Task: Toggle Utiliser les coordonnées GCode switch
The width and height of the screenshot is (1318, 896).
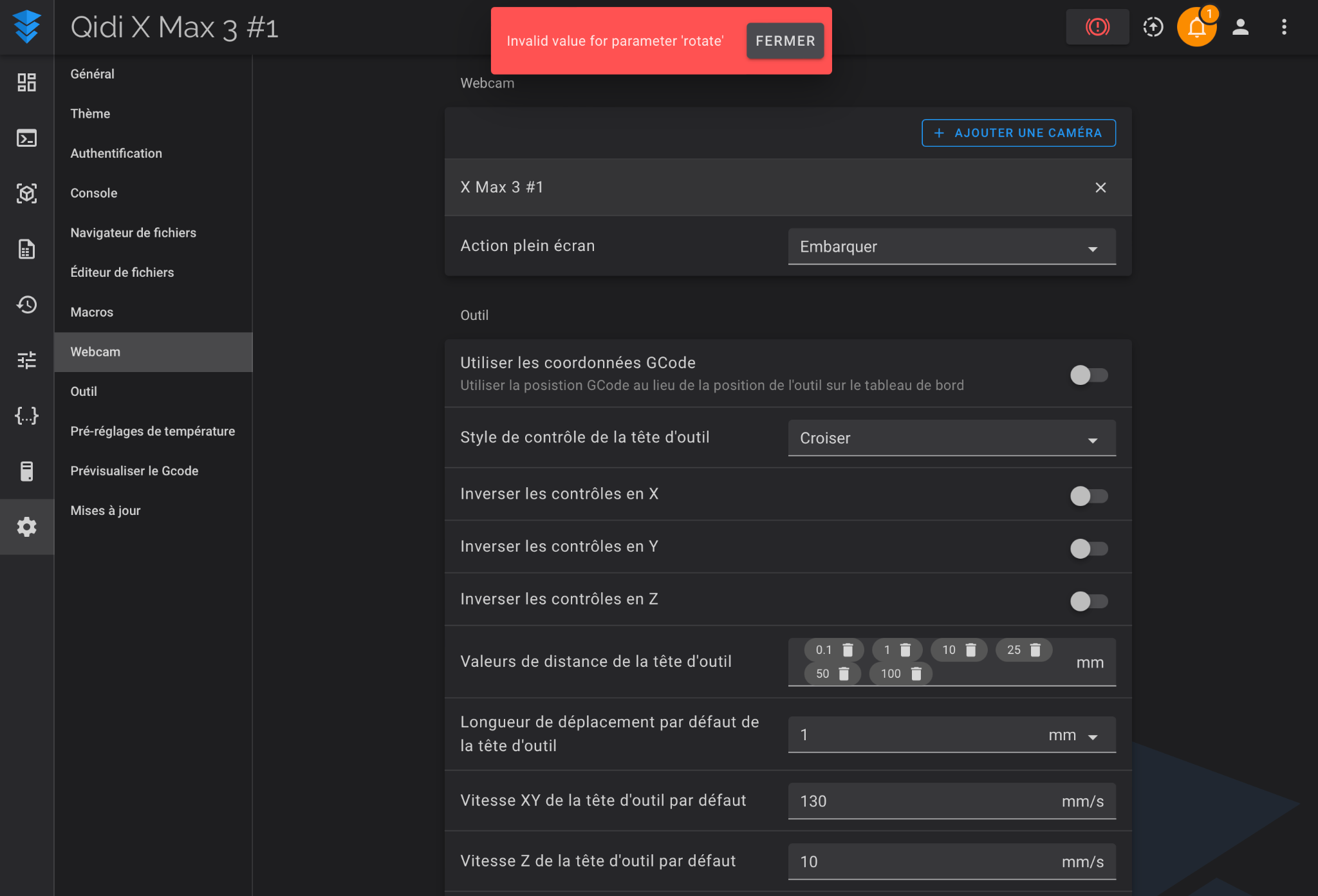Action: tap(1089, 375)
